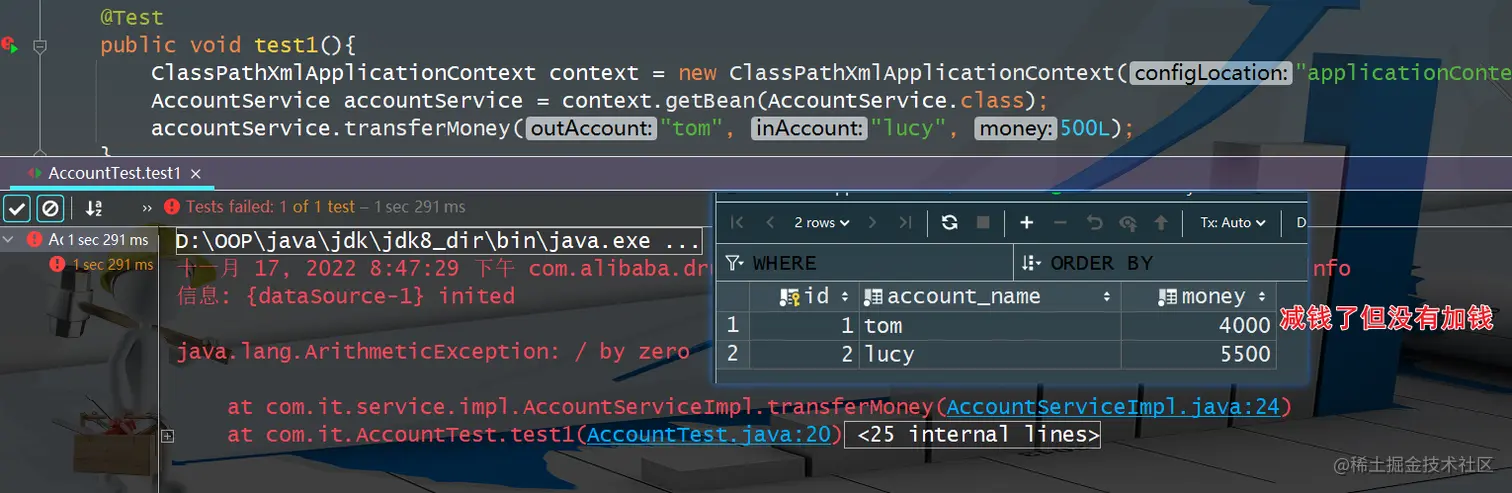The height and width of the screenshot is (493, 1512).
Task: Go to next page of rows
Action: click(x=872, y=223)
